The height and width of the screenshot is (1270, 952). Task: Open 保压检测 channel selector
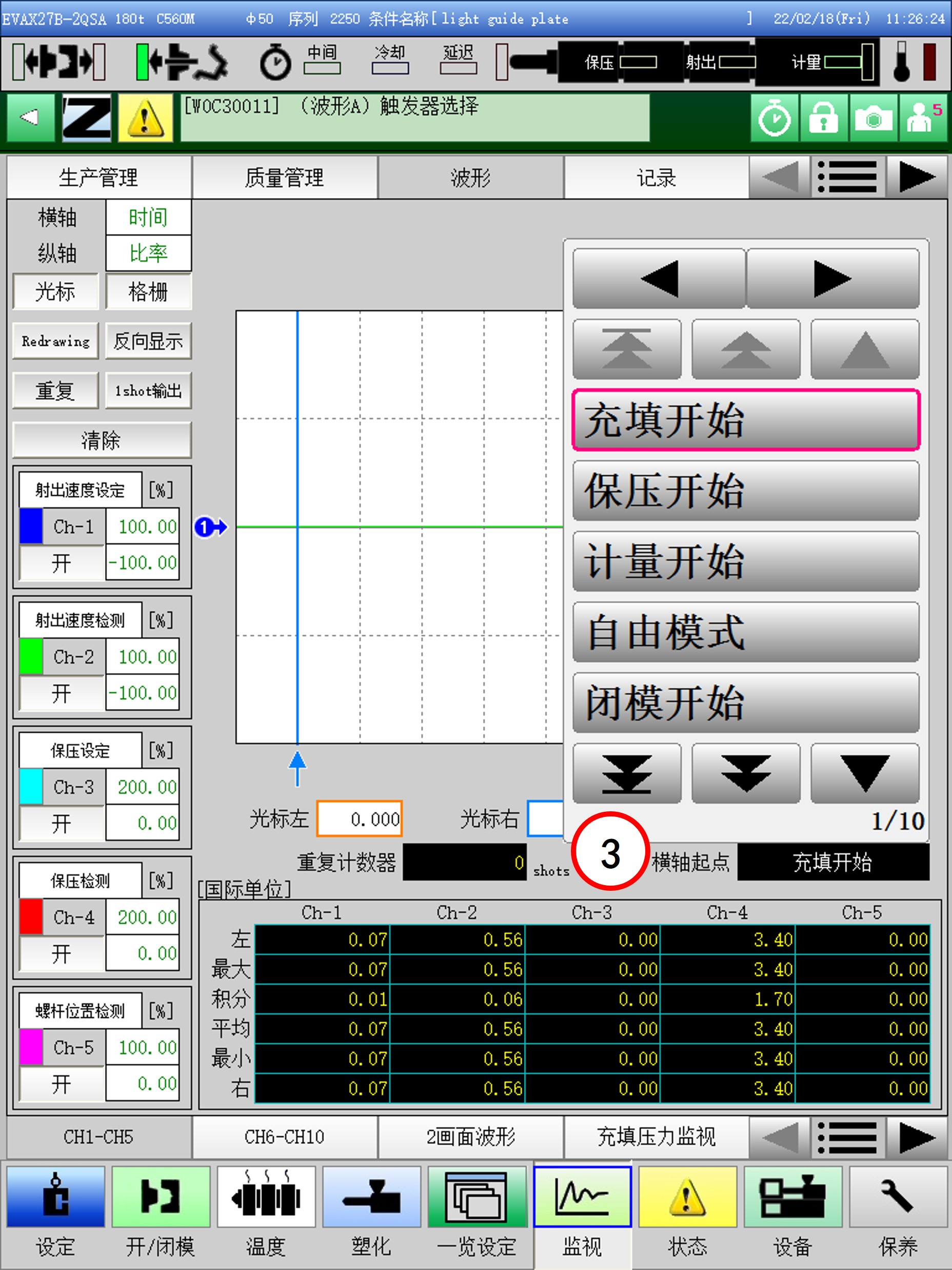click(x=81, y=881)
